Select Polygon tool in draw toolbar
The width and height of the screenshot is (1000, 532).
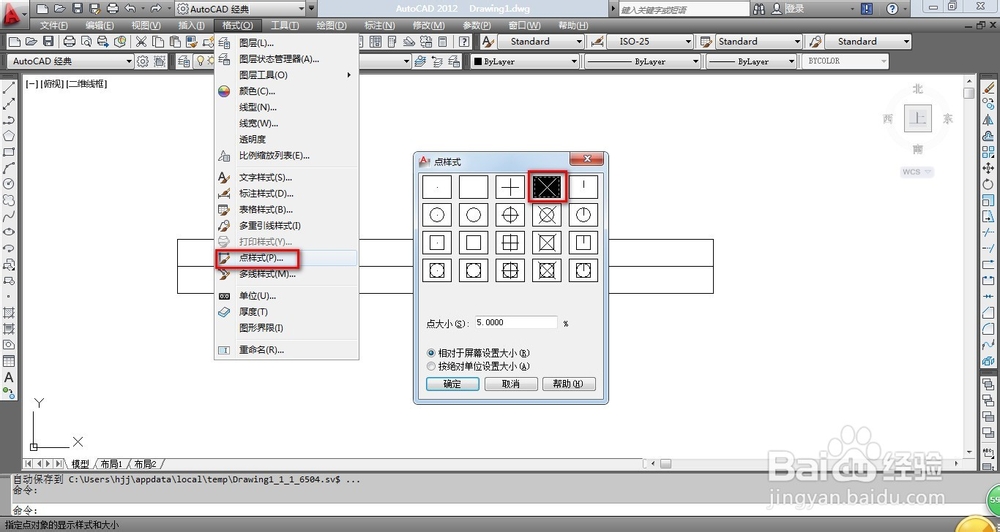pos(9,136)
